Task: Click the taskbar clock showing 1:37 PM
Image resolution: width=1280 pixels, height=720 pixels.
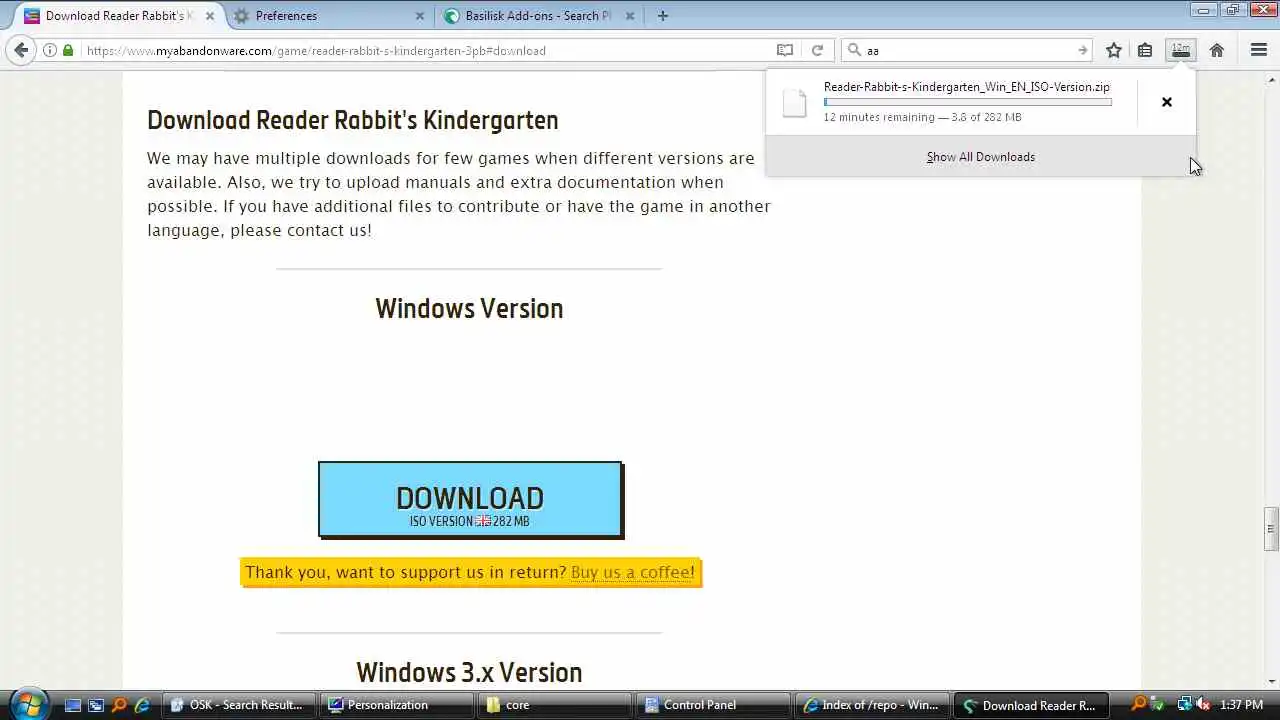Action: tap(1243, 705)
